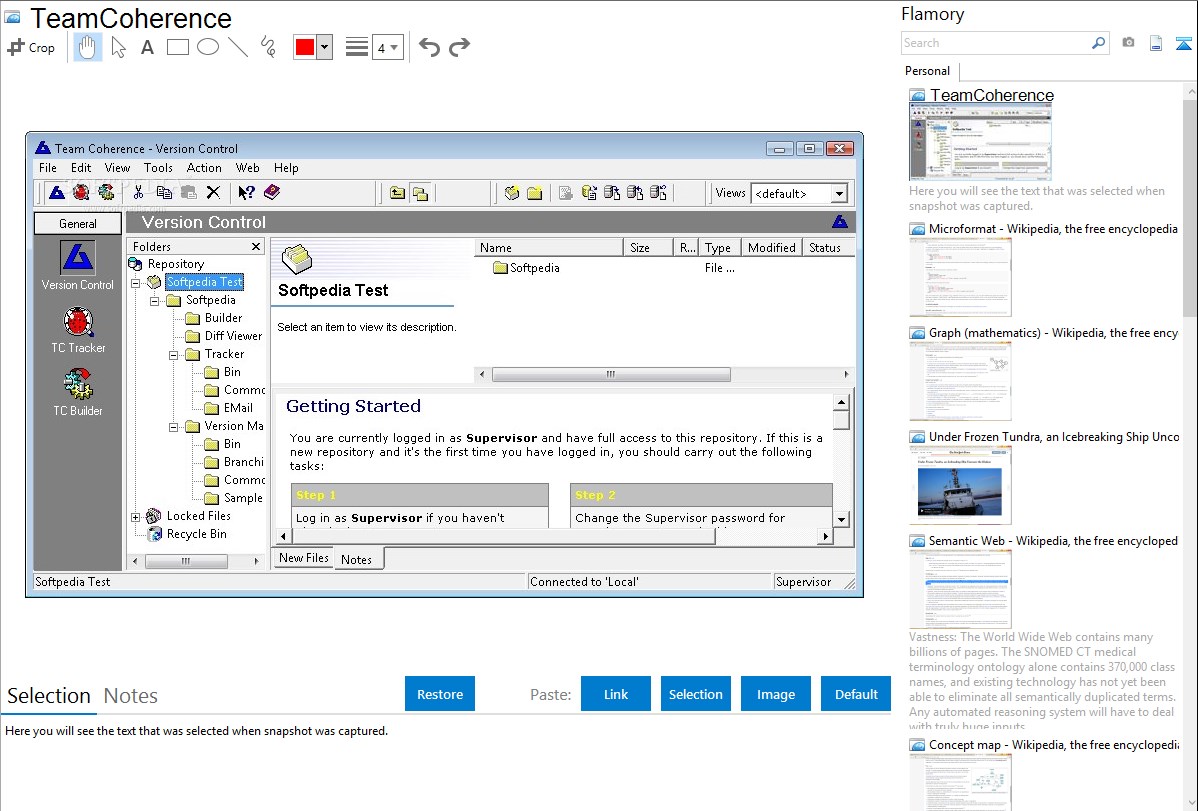Select the text annotation tool

pyautogui.click(x=147, y=47)
